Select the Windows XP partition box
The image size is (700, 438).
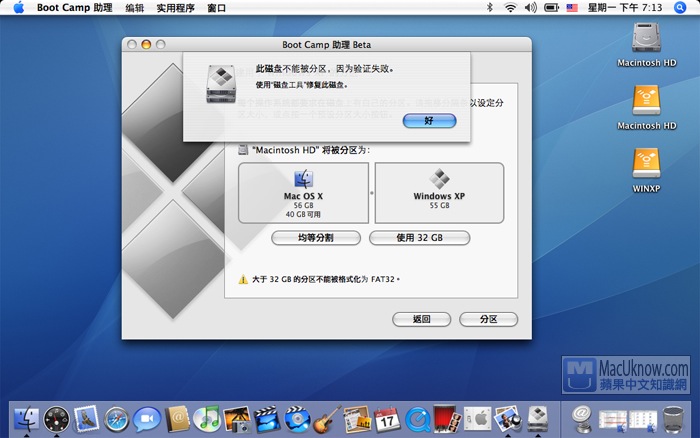[x=439, y=193]
